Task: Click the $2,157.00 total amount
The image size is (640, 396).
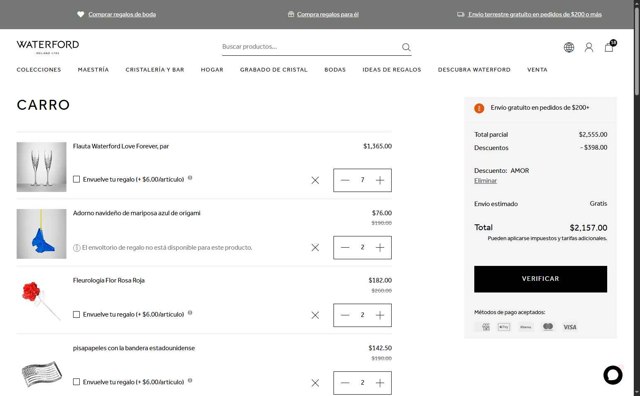Action: 588,228
